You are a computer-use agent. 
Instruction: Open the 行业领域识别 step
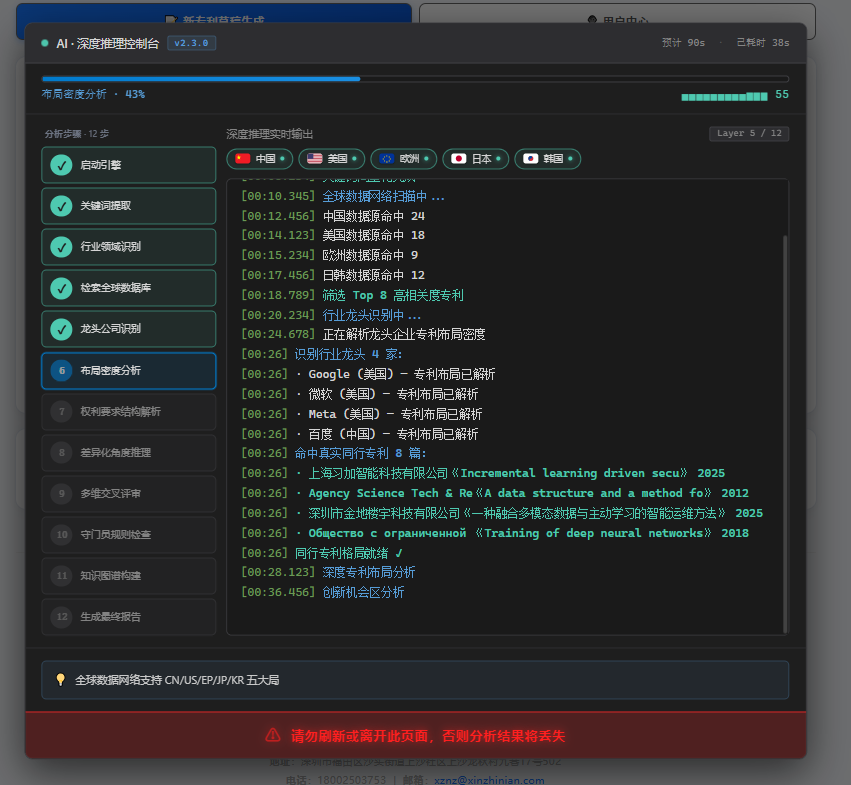pos(129,247)
